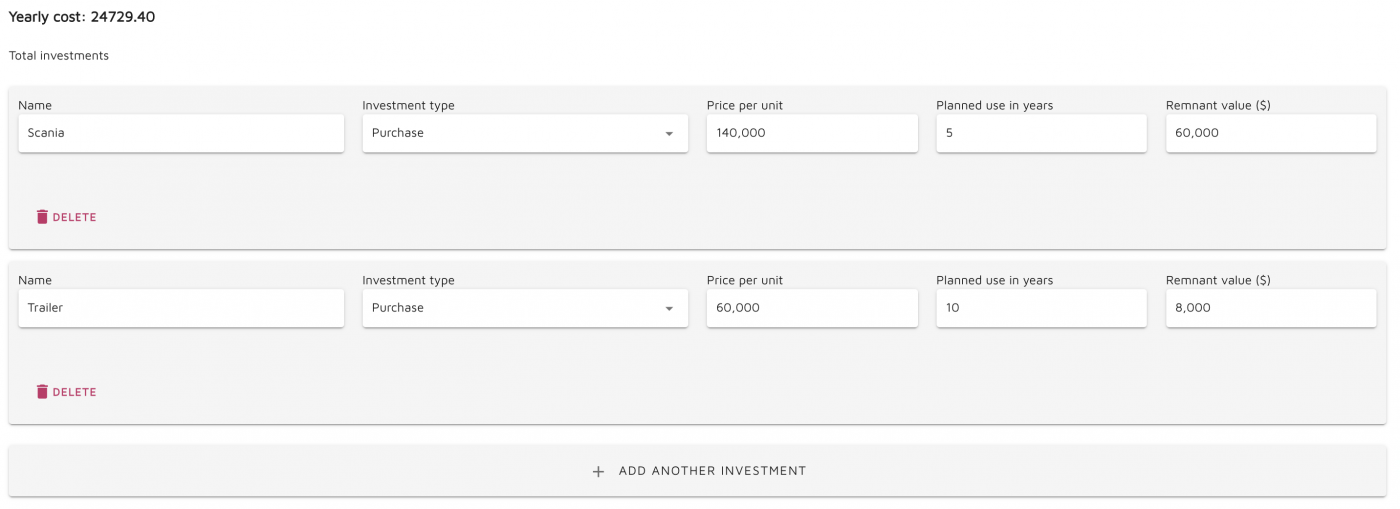Open Trailer investment type dropdown arrow
Image resolution: width=1400 pixels, height=509 pixels.
tap(669, 308)
